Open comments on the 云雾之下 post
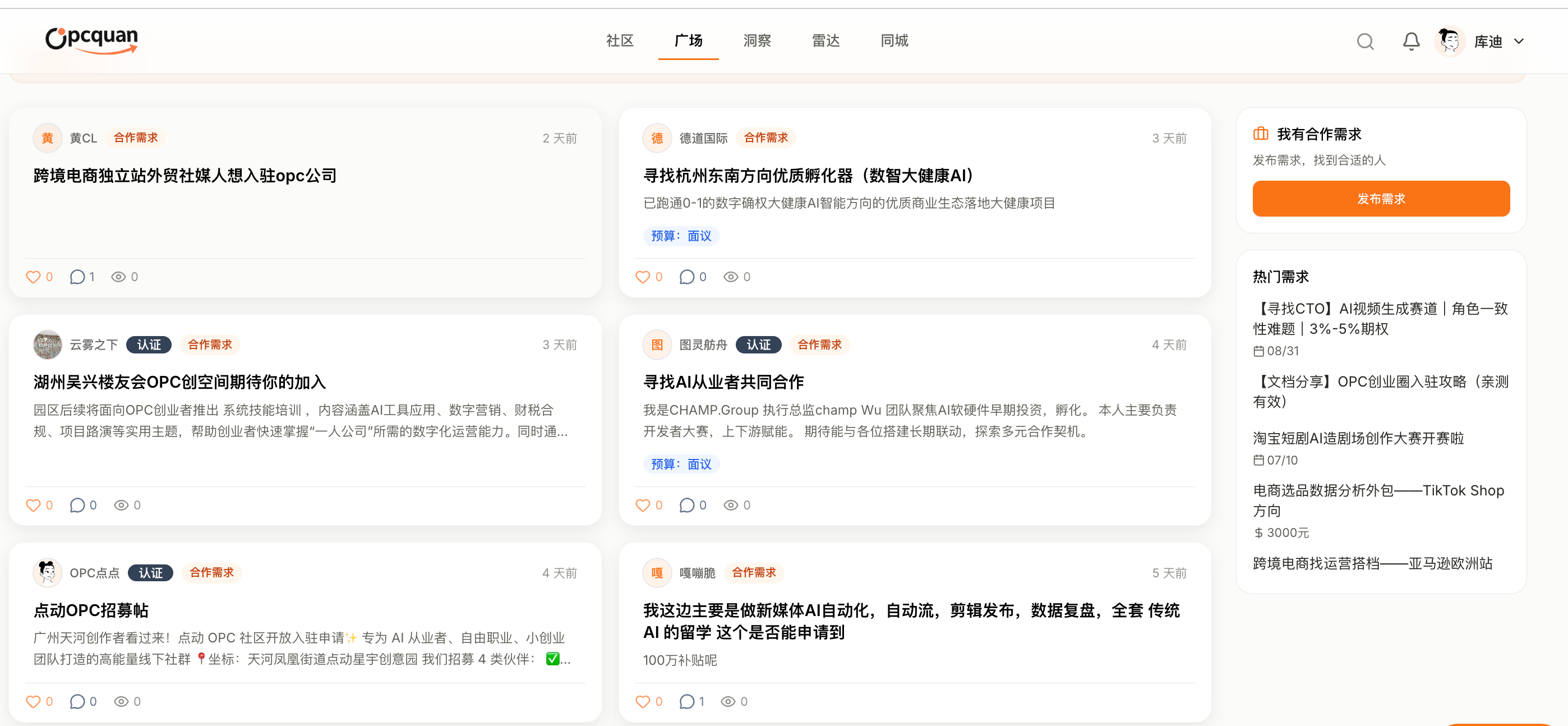The image size is (1568, 726). 77,506
